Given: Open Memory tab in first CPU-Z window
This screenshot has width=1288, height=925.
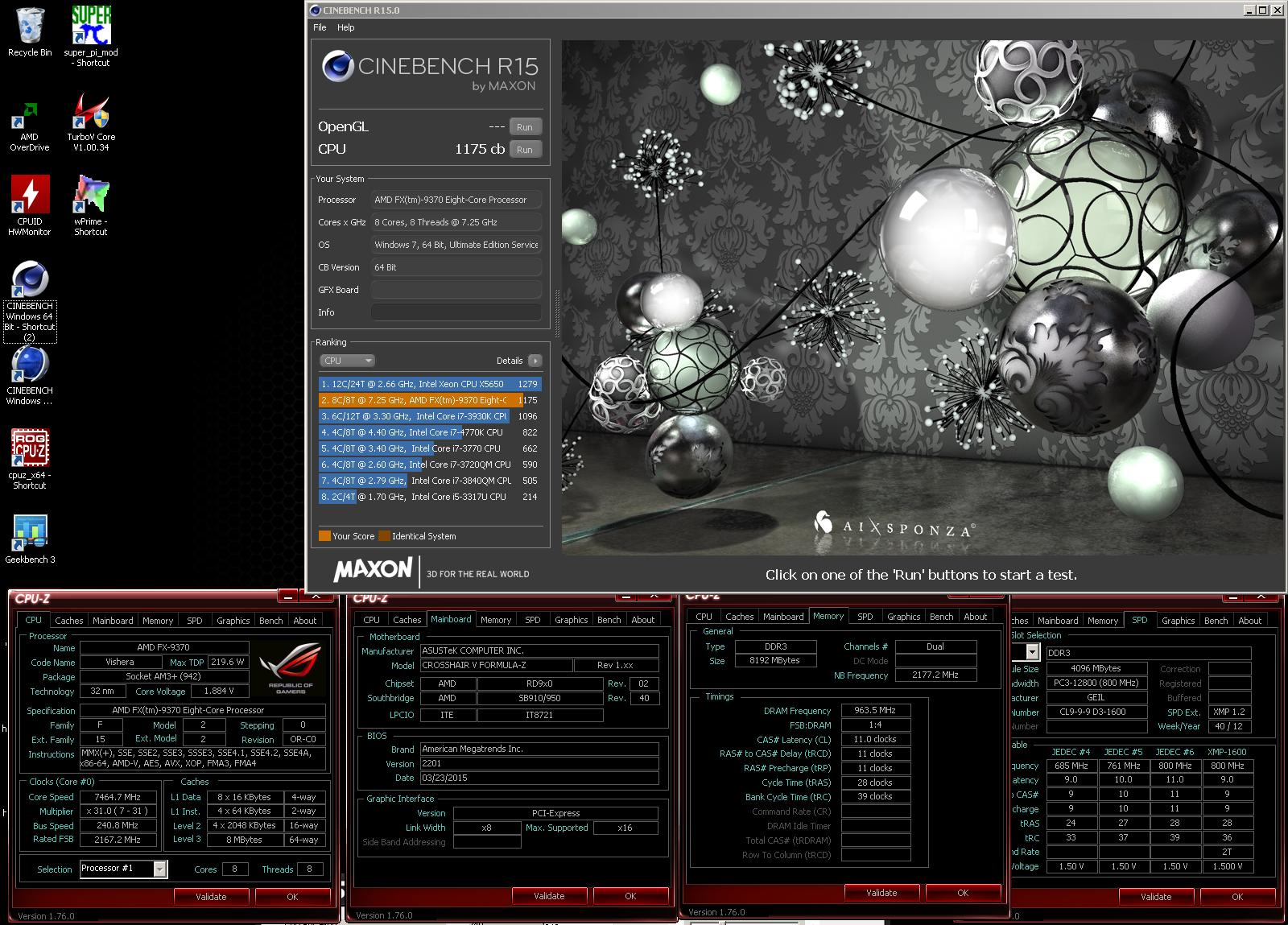Looking at the screenshot, I should click(x=158, y=621).
